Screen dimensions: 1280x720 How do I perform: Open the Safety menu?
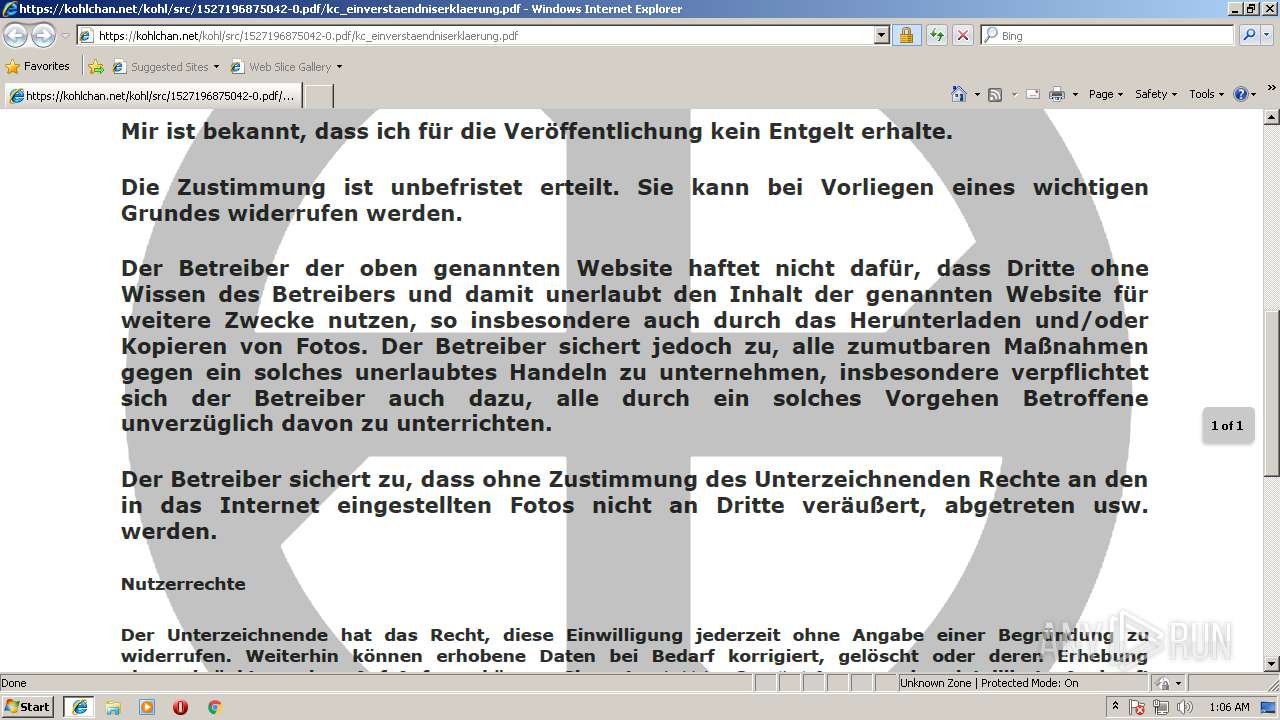tap(1156, 94)
